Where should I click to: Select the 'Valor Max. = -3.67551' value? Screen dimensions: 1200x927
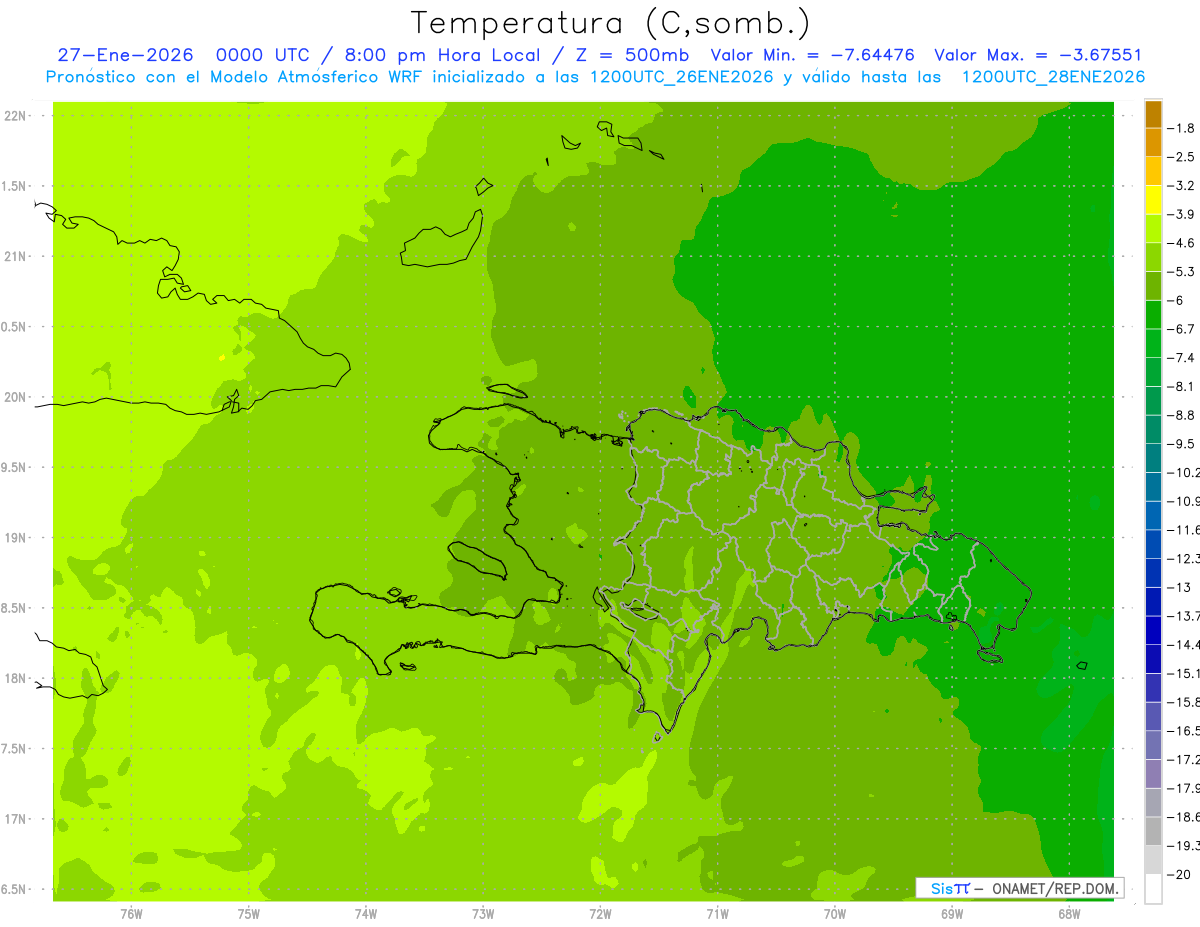1038,55
